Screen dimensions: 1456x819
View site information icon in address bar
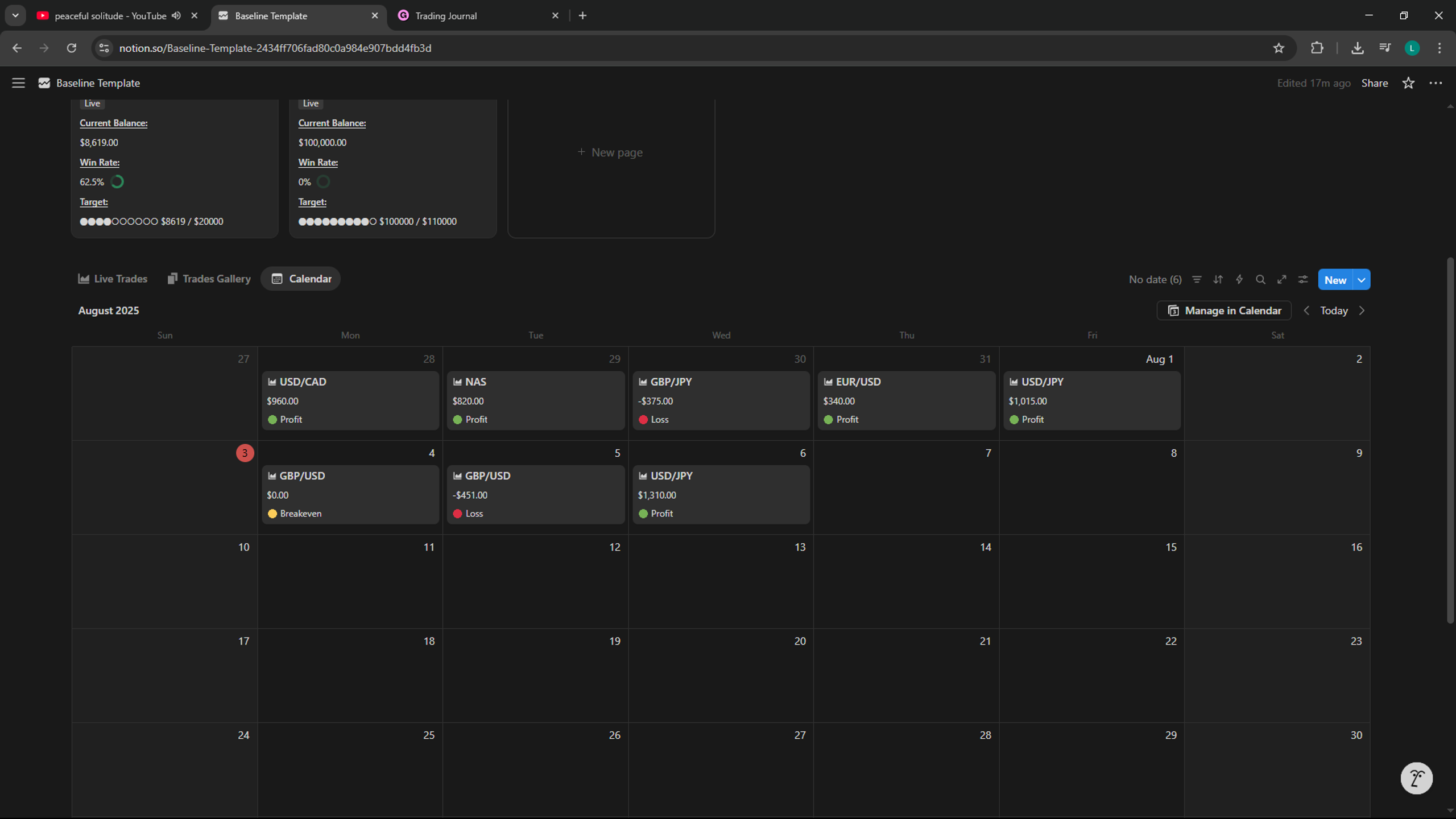point(104,48)
